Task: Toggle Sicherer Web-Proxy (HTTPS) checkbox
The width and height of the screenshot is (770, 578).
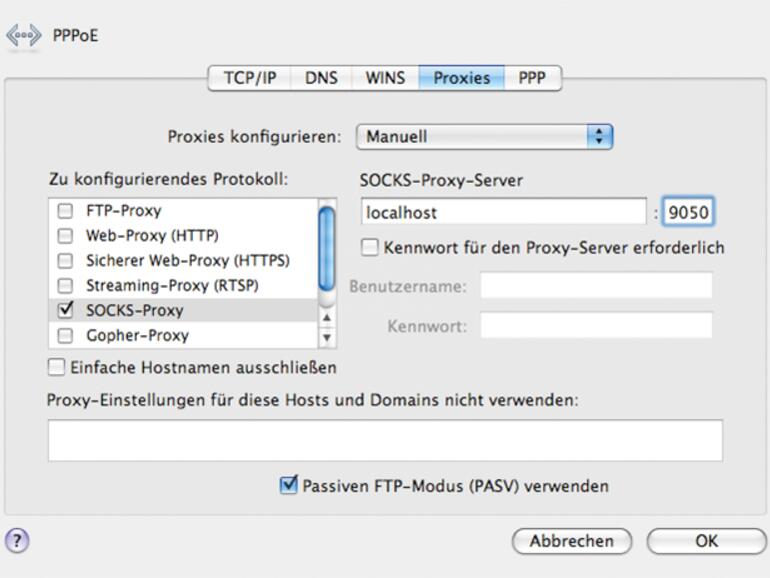Action: click(66, 261)
